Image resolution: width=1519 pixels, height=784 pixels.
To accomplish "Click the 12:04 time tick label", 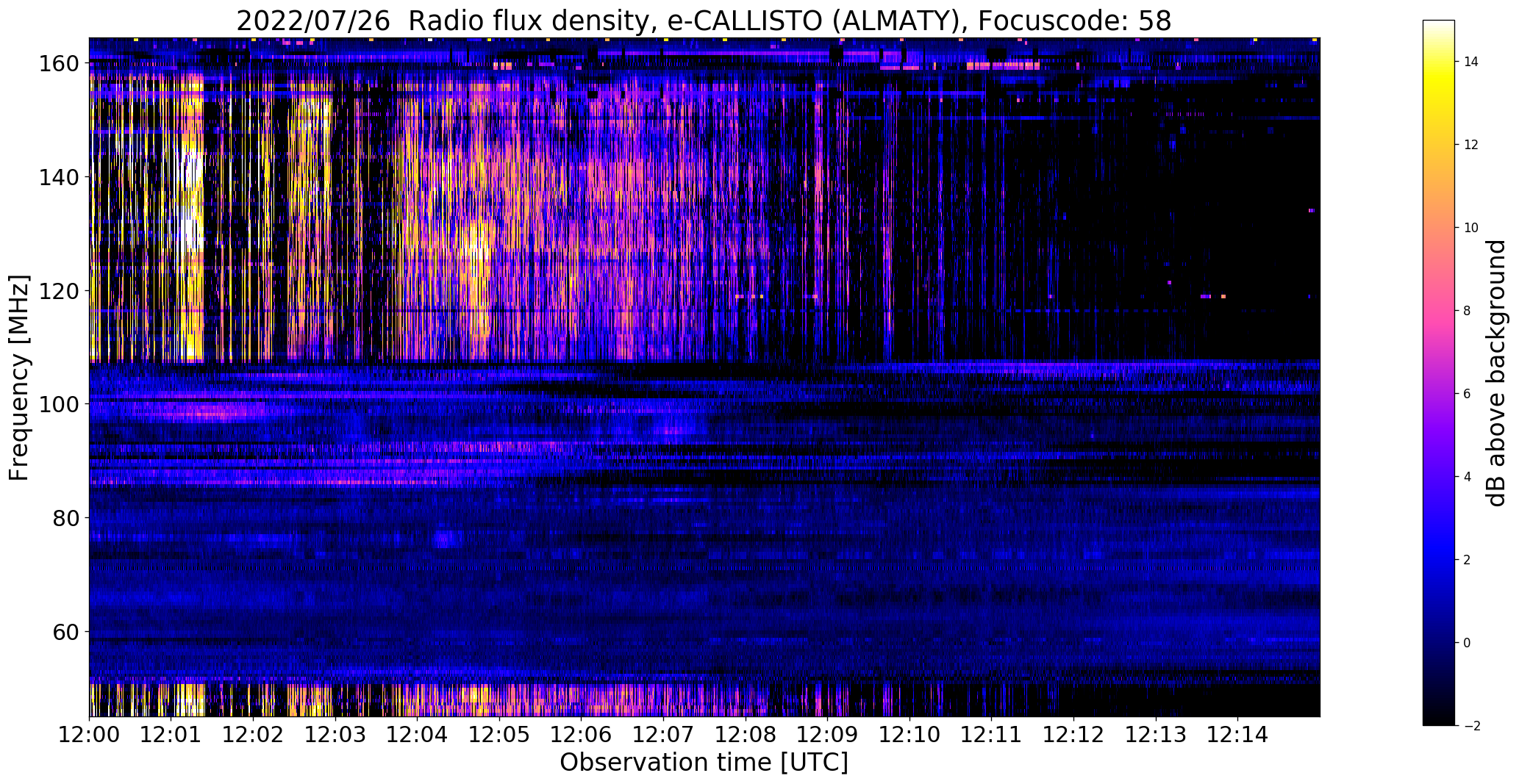I will [417, 734].
